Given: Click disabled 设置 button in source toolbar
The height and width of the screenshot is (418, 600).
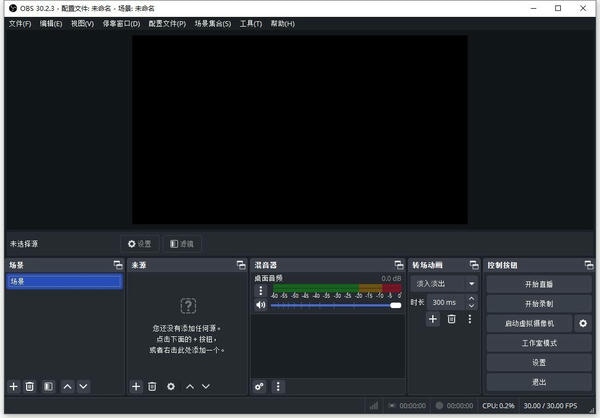Looking at the screenshot, I should (x=140, y=244).
